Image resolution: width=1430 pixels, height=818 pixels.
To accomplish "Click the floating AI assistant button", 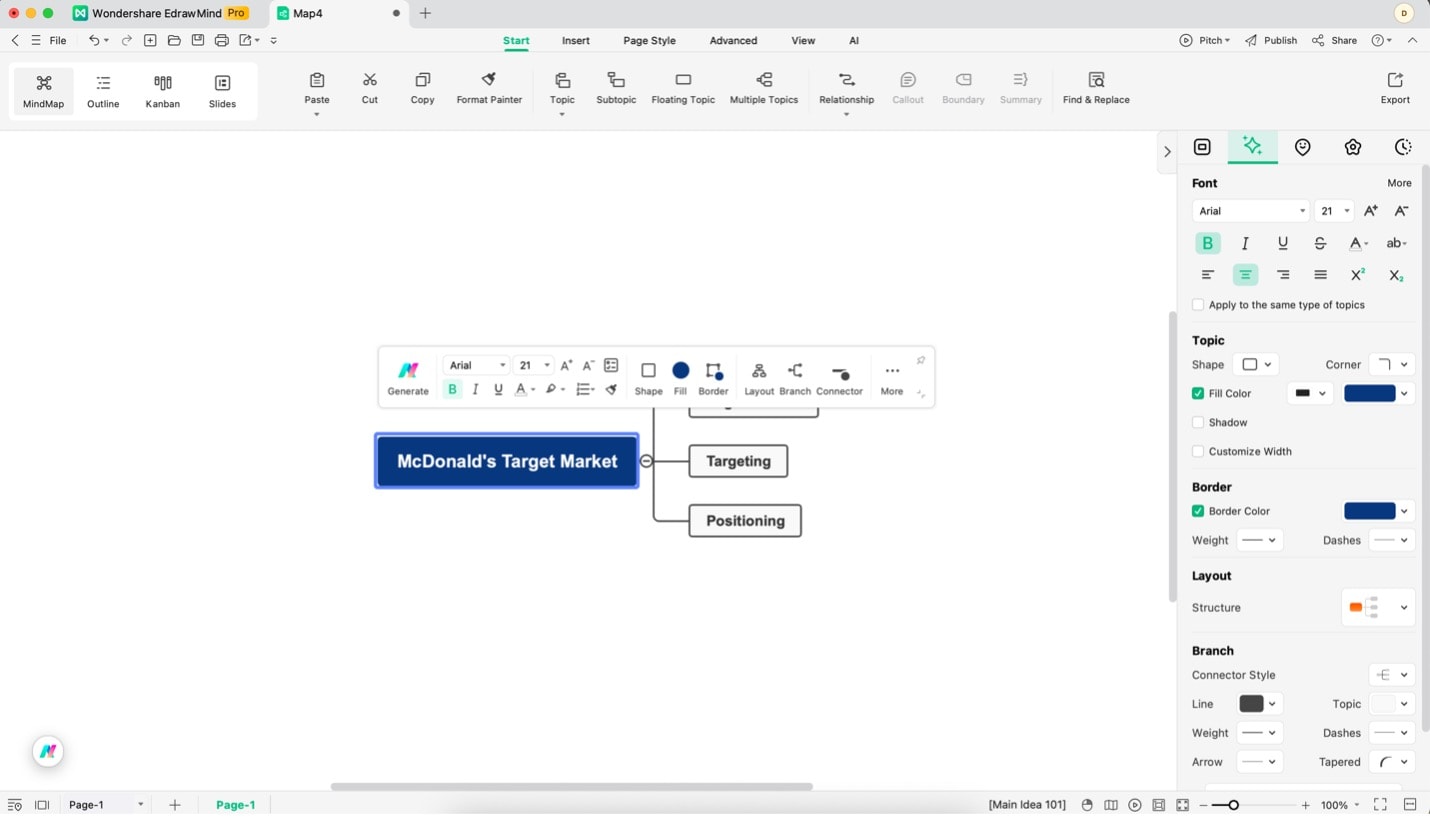I will [48, 751].
